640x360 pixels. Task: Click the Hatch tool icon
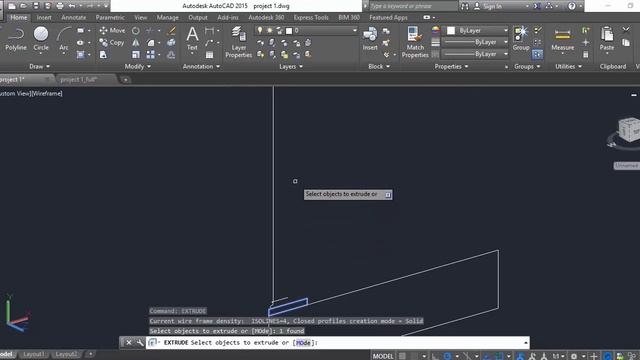80,55
